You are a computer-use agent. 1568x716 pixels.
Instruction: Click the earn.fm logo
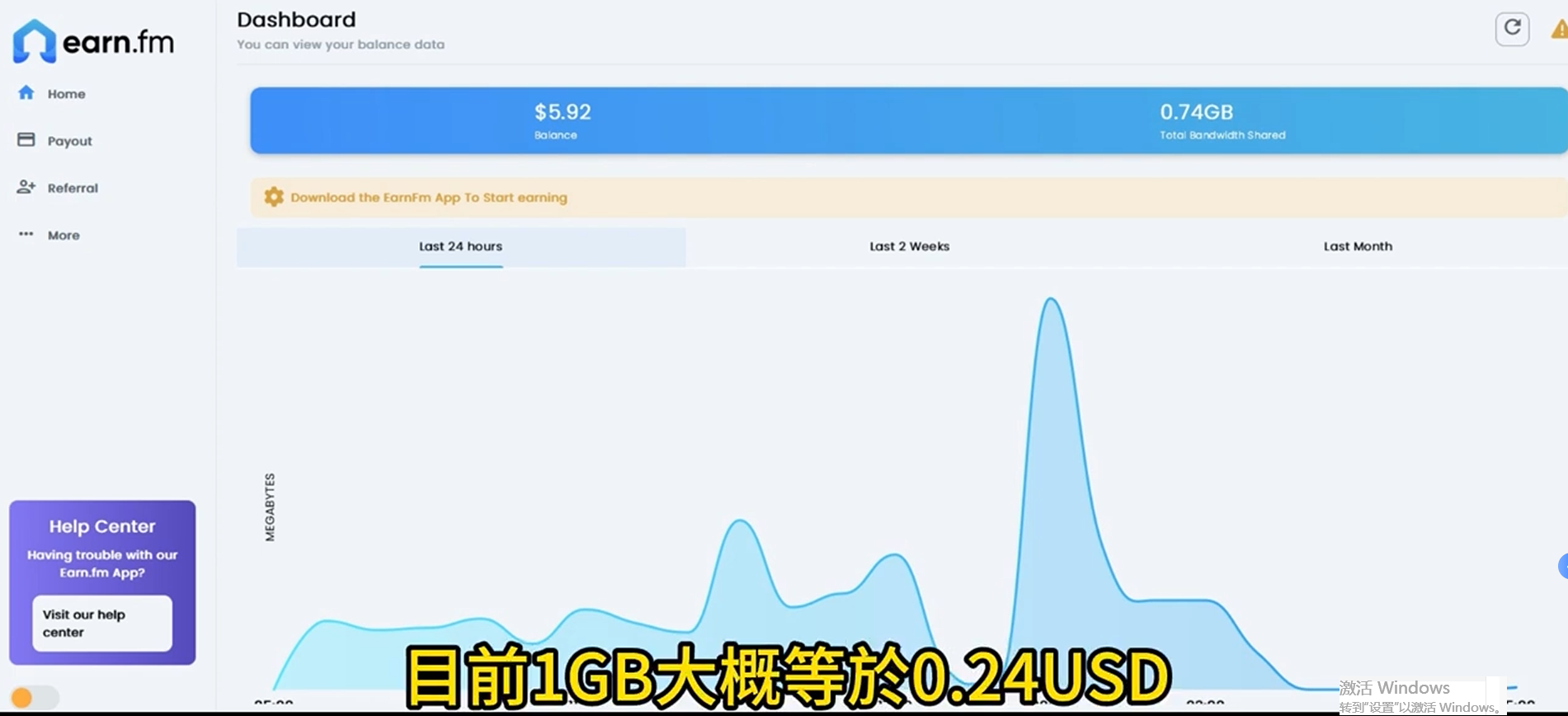tap(93, 40)
